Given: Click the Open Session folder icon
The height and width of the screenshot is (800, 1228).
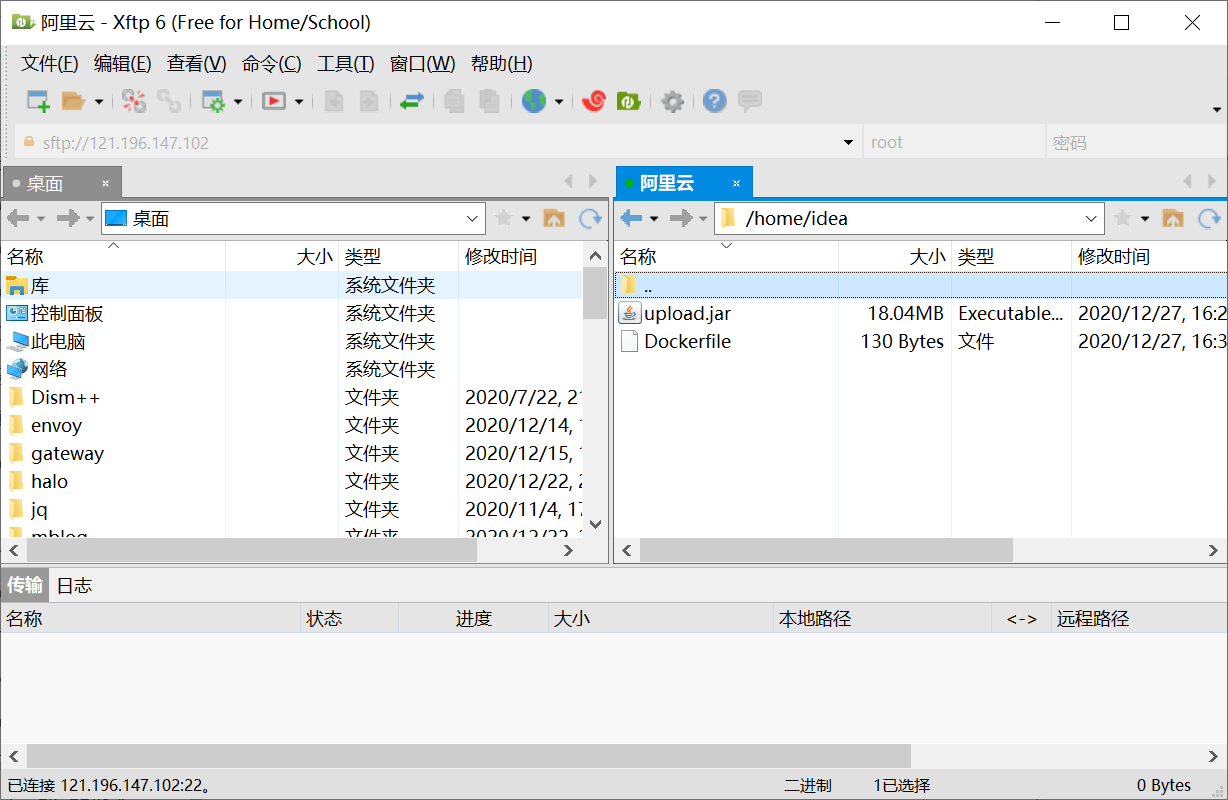Looking at the screenshot, I should coord(73,101).
